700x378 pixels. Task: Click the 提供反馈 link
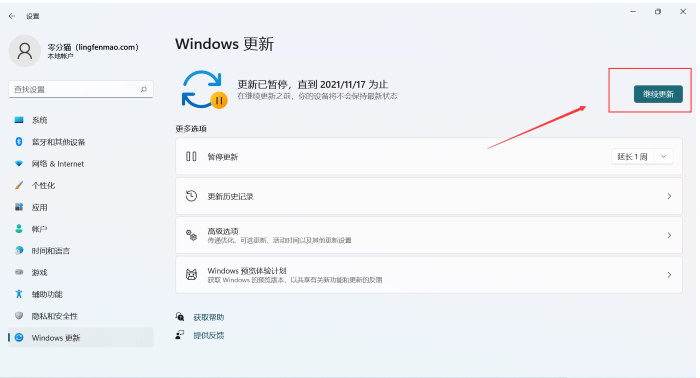pos(208,336)
